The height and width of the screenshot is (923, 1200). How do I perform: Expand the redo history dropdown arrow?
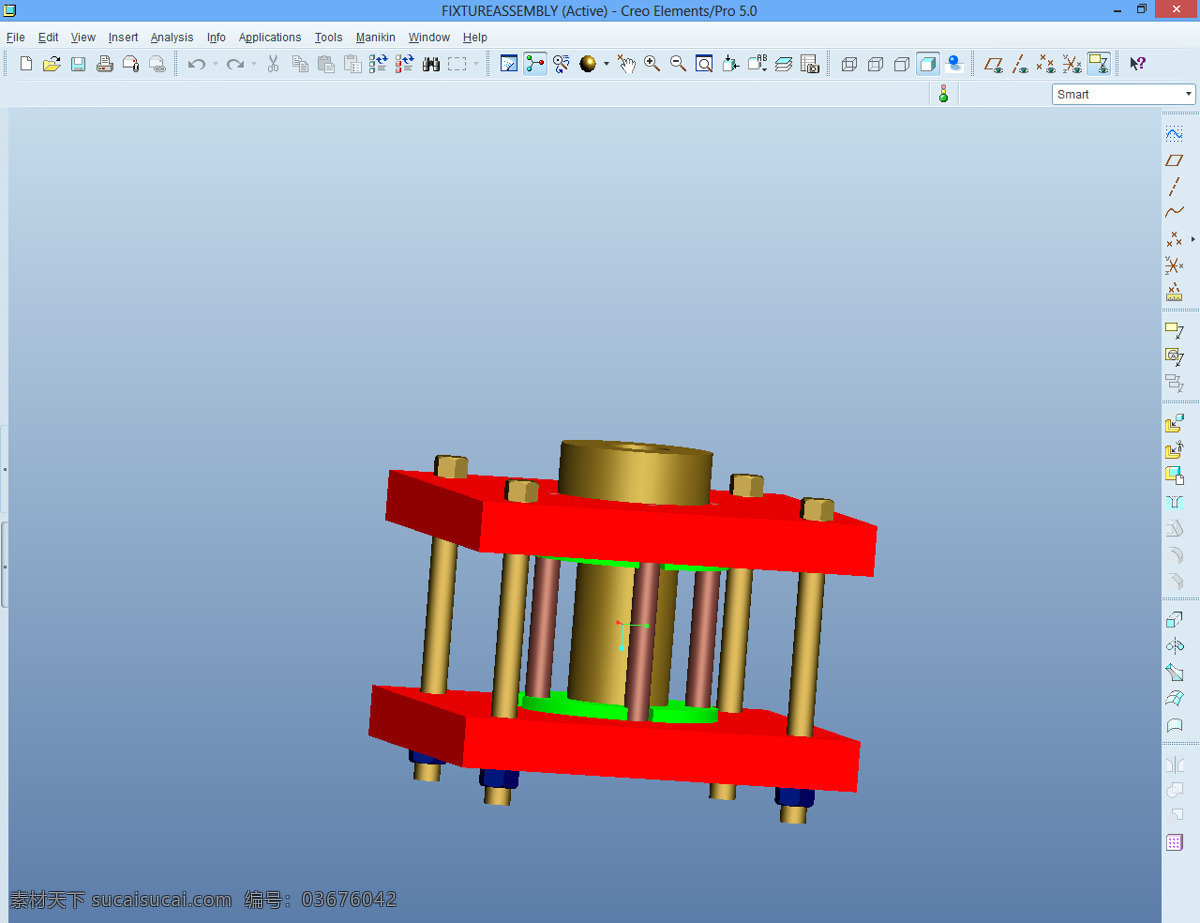(x=254, y=64)
